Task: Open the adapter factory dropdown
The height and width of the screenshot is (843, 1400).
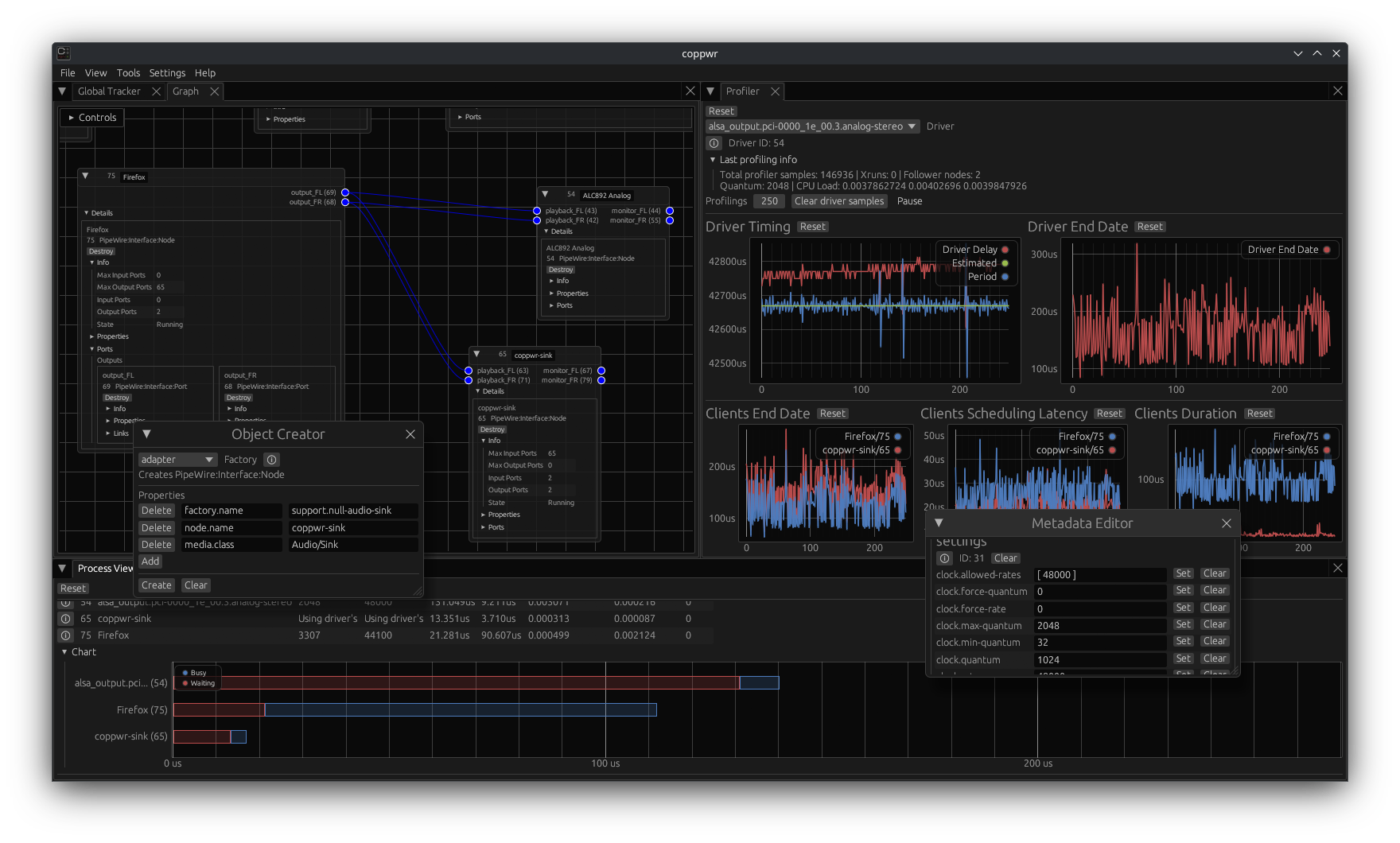Action: 177,460
